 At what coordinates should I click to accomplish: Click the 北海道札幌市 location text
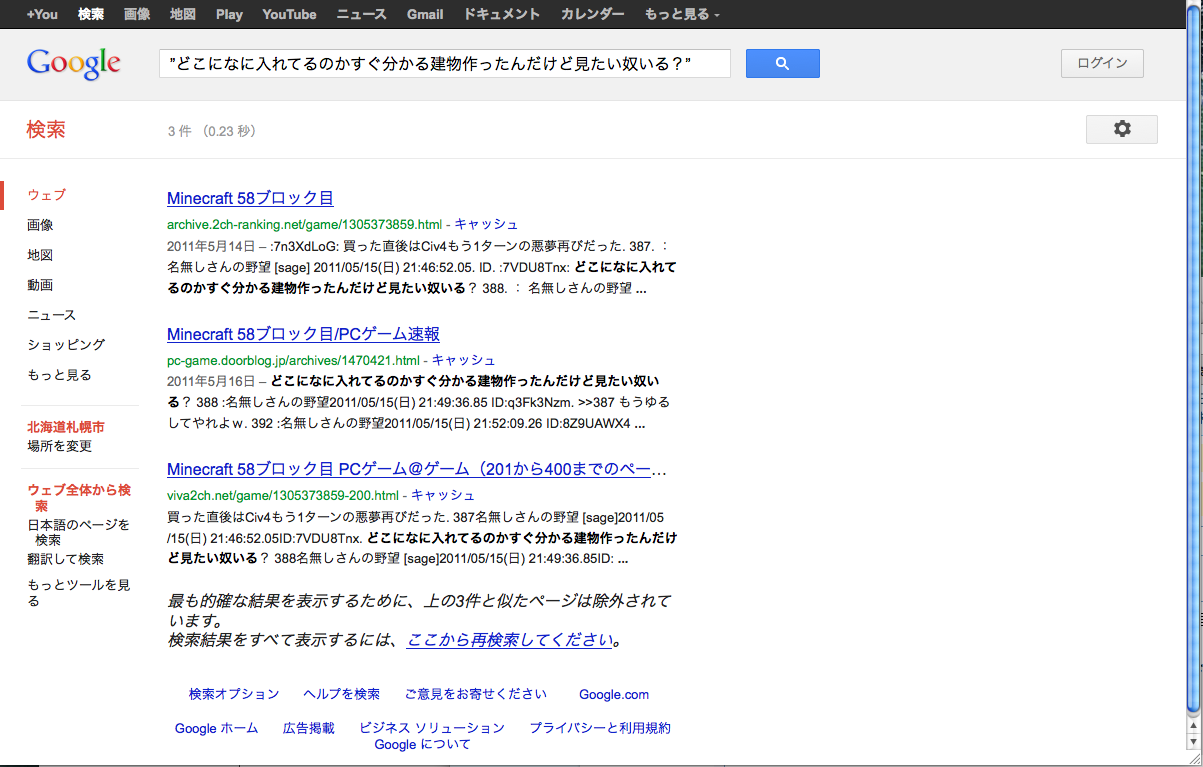[x=66, y=426]
